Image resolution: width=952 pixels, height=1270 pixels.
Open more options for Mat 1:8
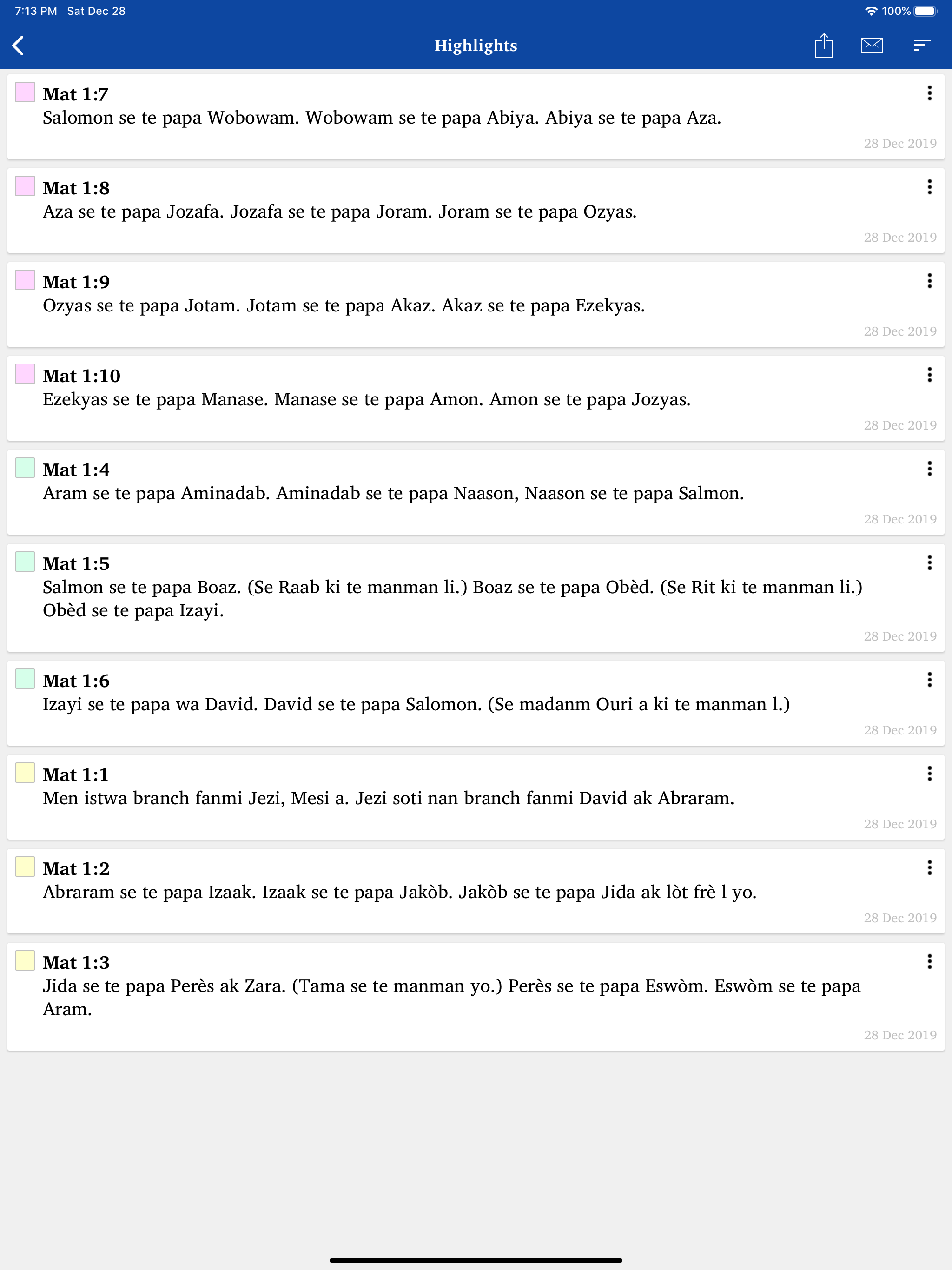coord(929,187)
